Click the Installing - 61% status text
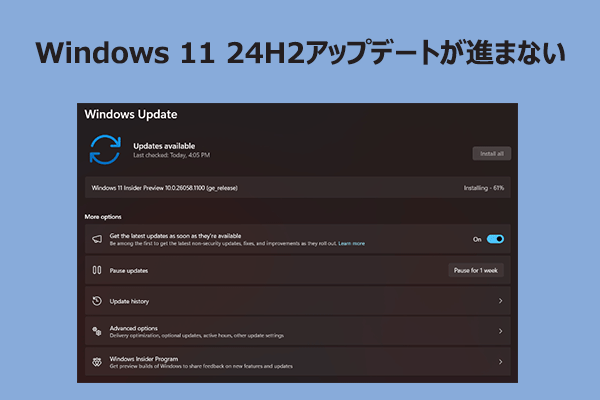Viewport: 600px width, 400px height. tap(484, 188)
